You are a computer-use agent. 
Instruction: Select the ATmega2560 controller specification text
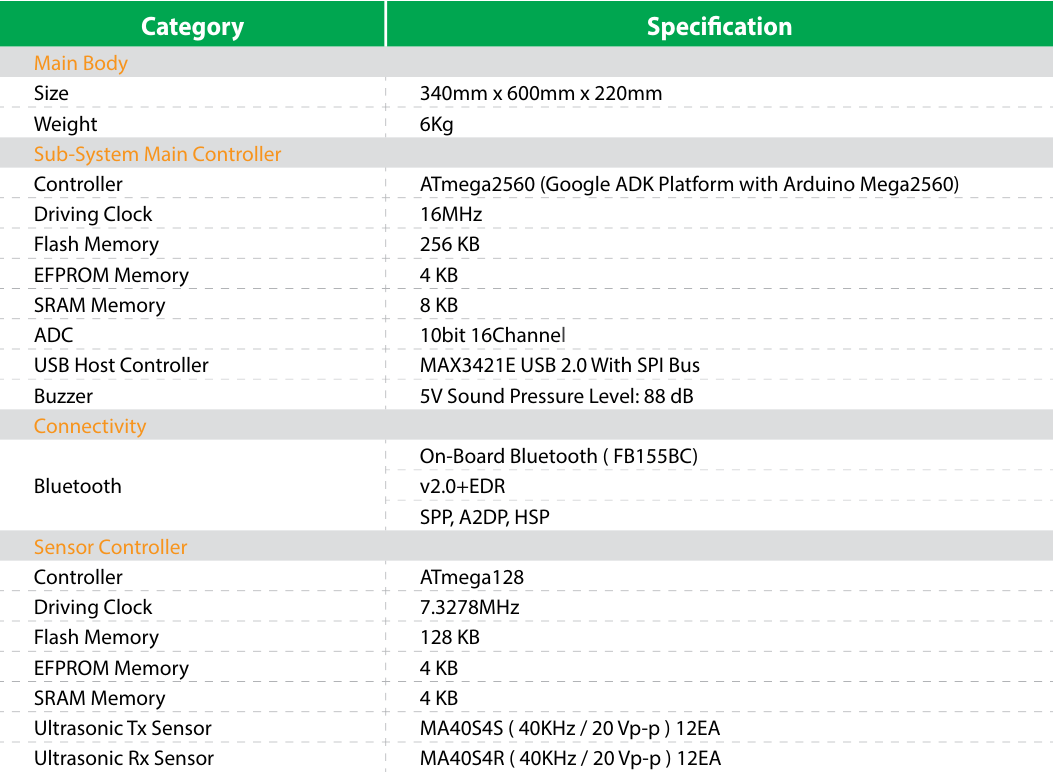[690, 185]
